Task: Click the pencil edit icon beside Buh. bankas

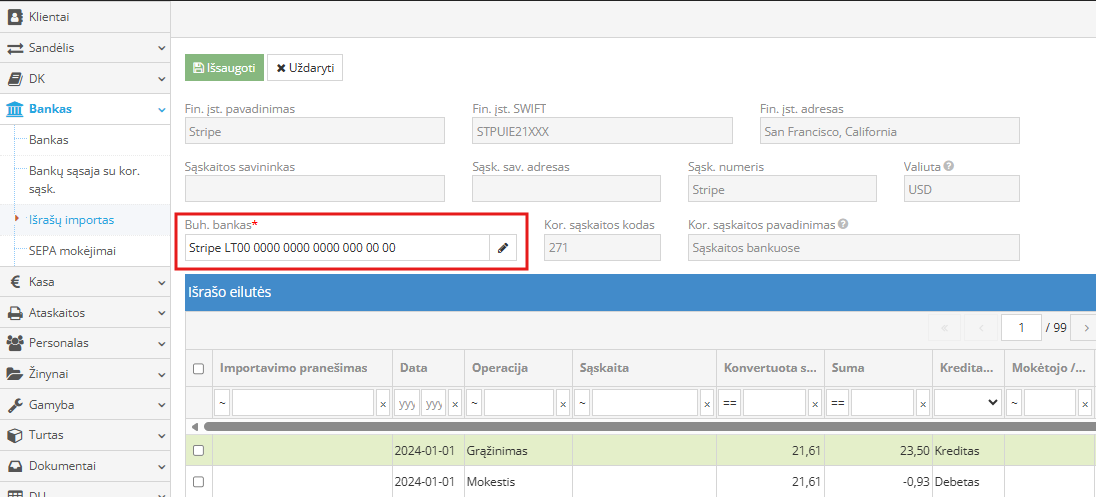Action: point(504,248)
